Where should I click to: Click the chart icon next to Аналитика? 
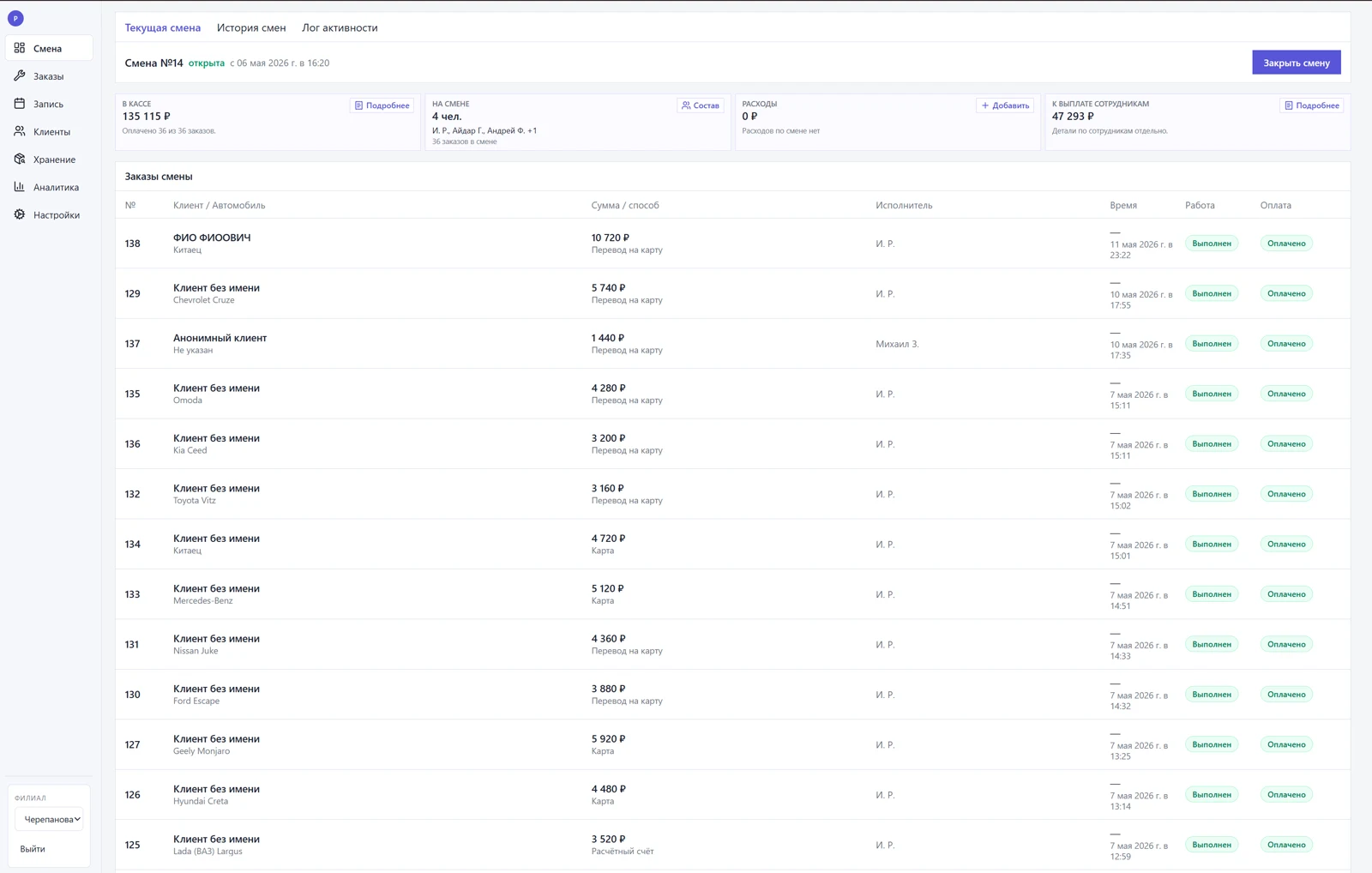coord(20,187)
